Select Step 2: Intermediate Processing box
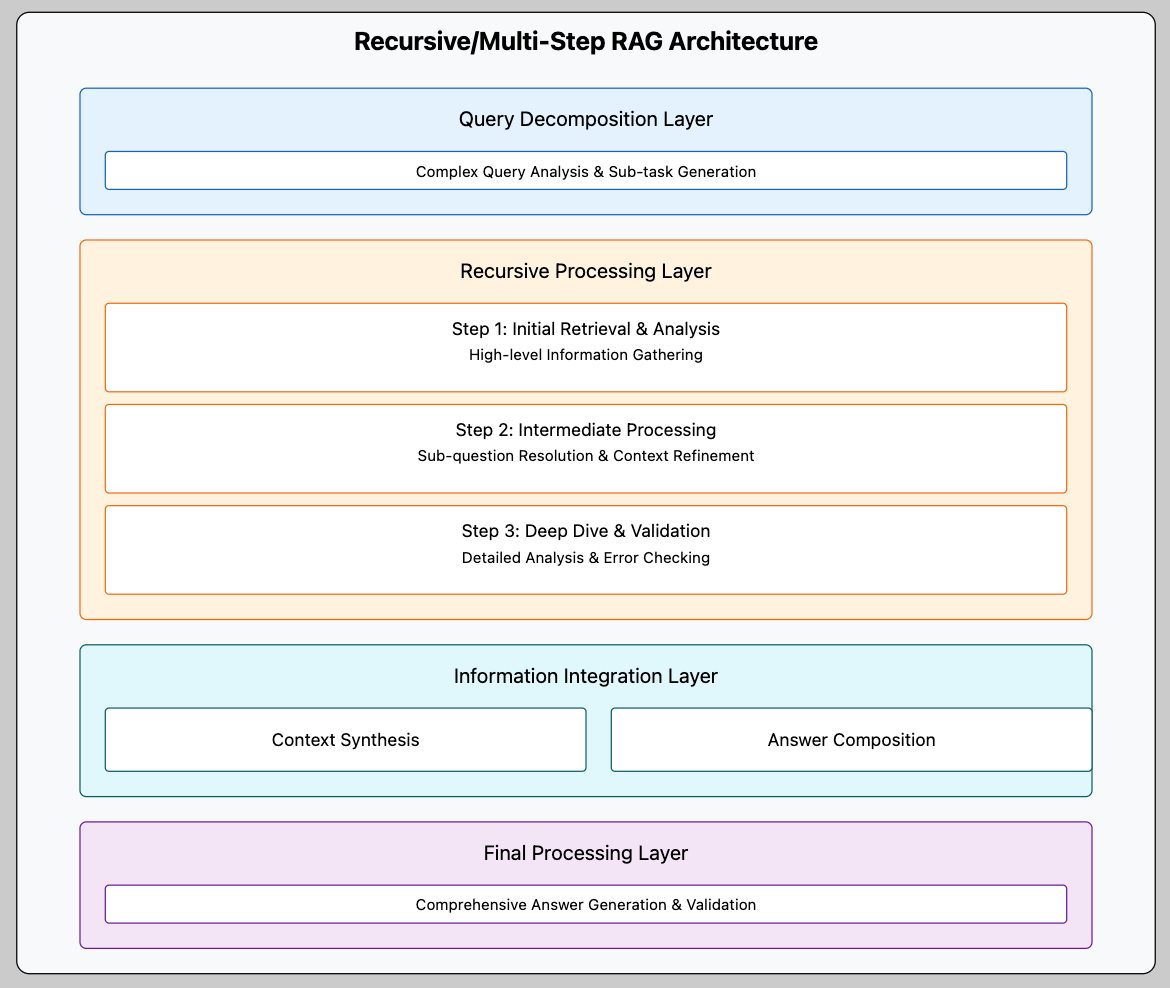This screenshot has width=1170, height=988. tap(586, 447)
